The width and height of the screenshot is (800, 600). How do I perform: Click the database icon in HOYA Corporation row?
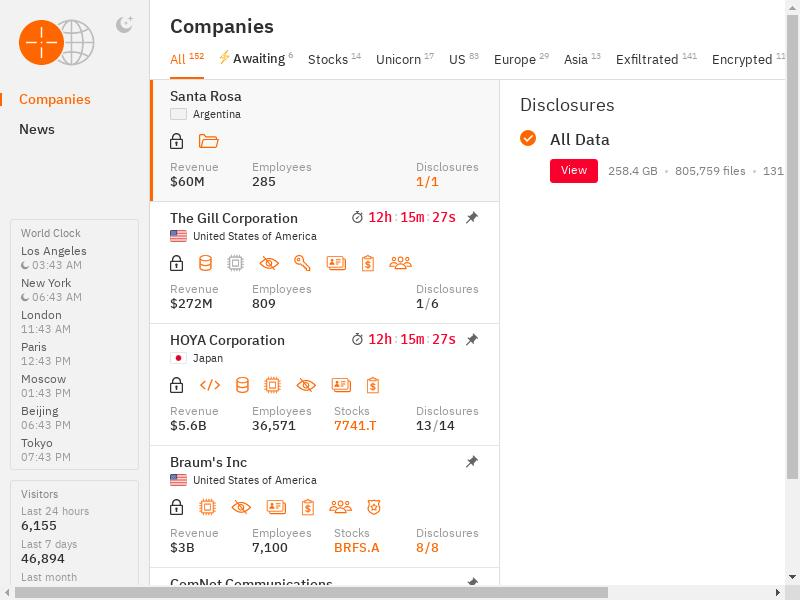click(x=242, y=385)
